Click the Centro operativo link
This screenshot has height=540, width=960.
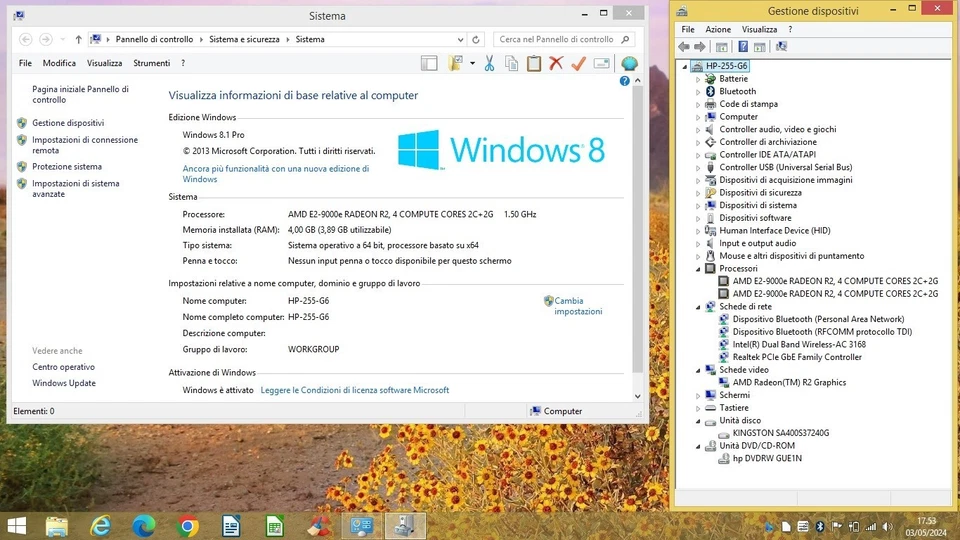(x=64, y=367)
